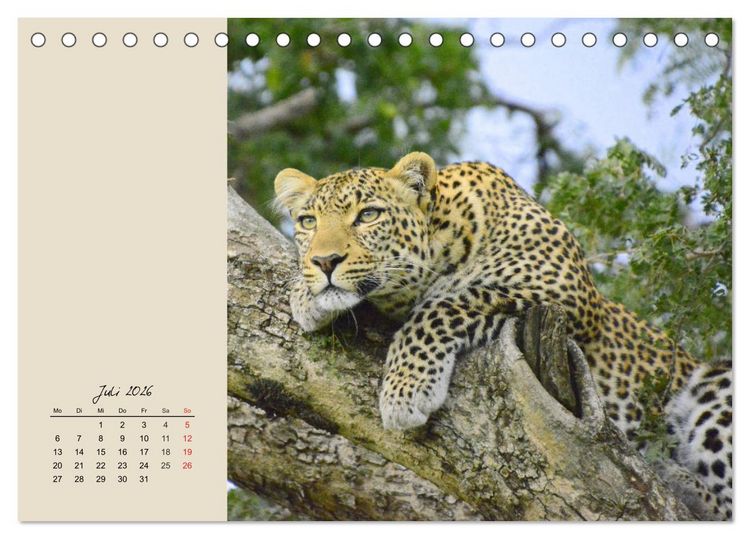The width and height of the screenshot is (750, 539).
Task: Click calendar date 24
Action: click(x=144, y=465)
